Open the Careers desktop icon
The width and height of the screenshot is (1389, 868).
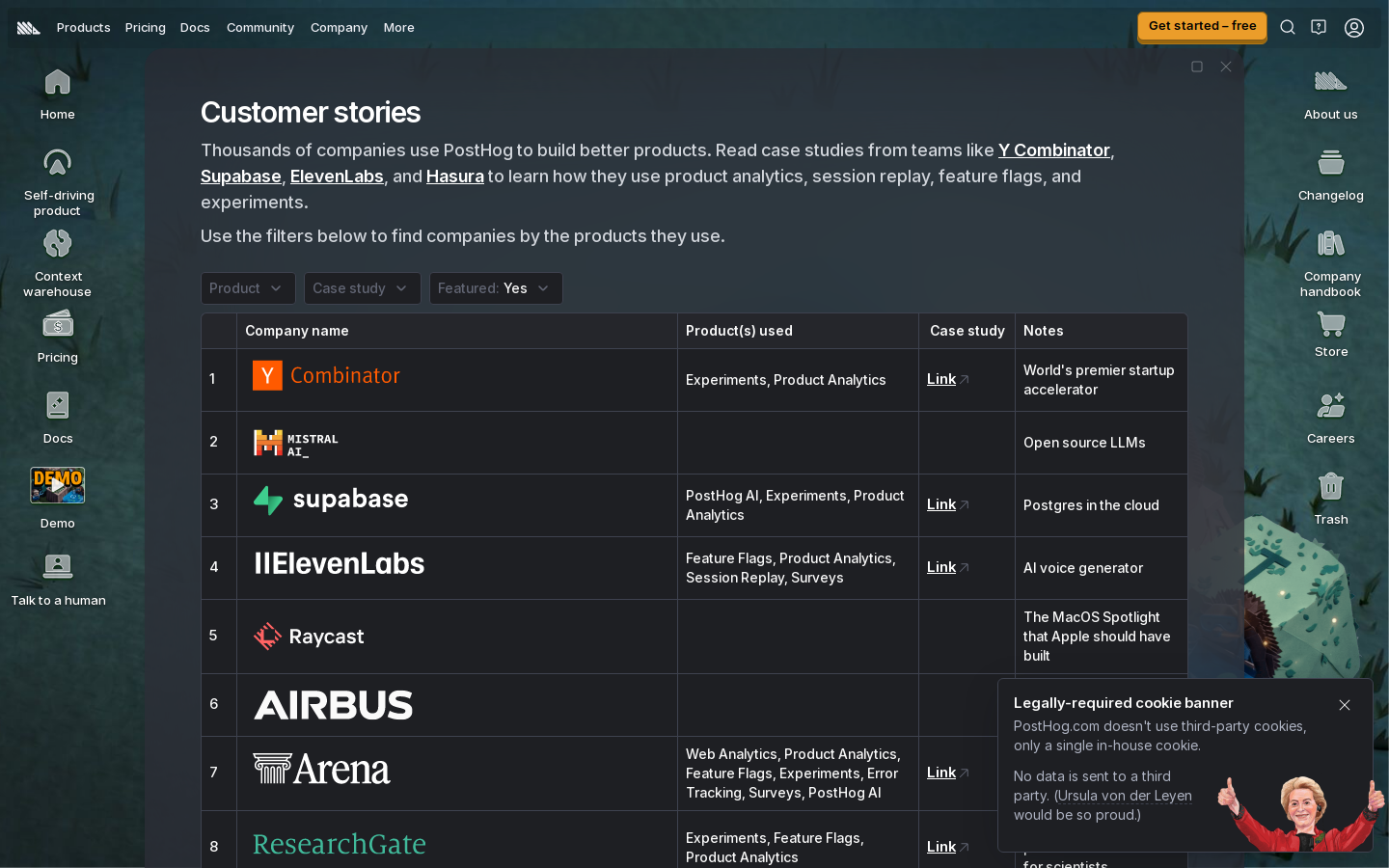(x=1331, y=419)
